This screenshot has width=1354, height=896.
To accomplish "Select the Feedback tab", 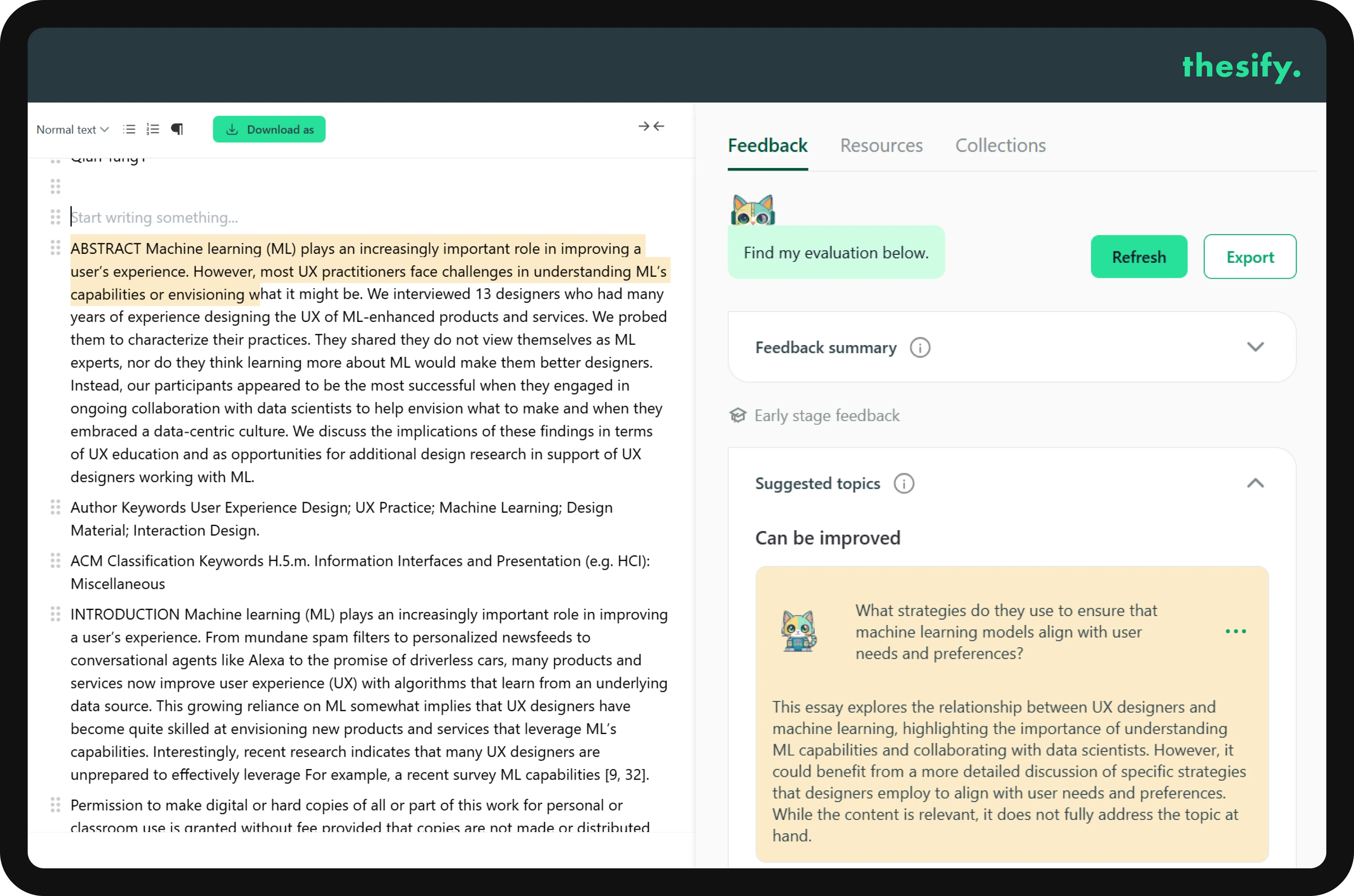I will click(767, 146).
